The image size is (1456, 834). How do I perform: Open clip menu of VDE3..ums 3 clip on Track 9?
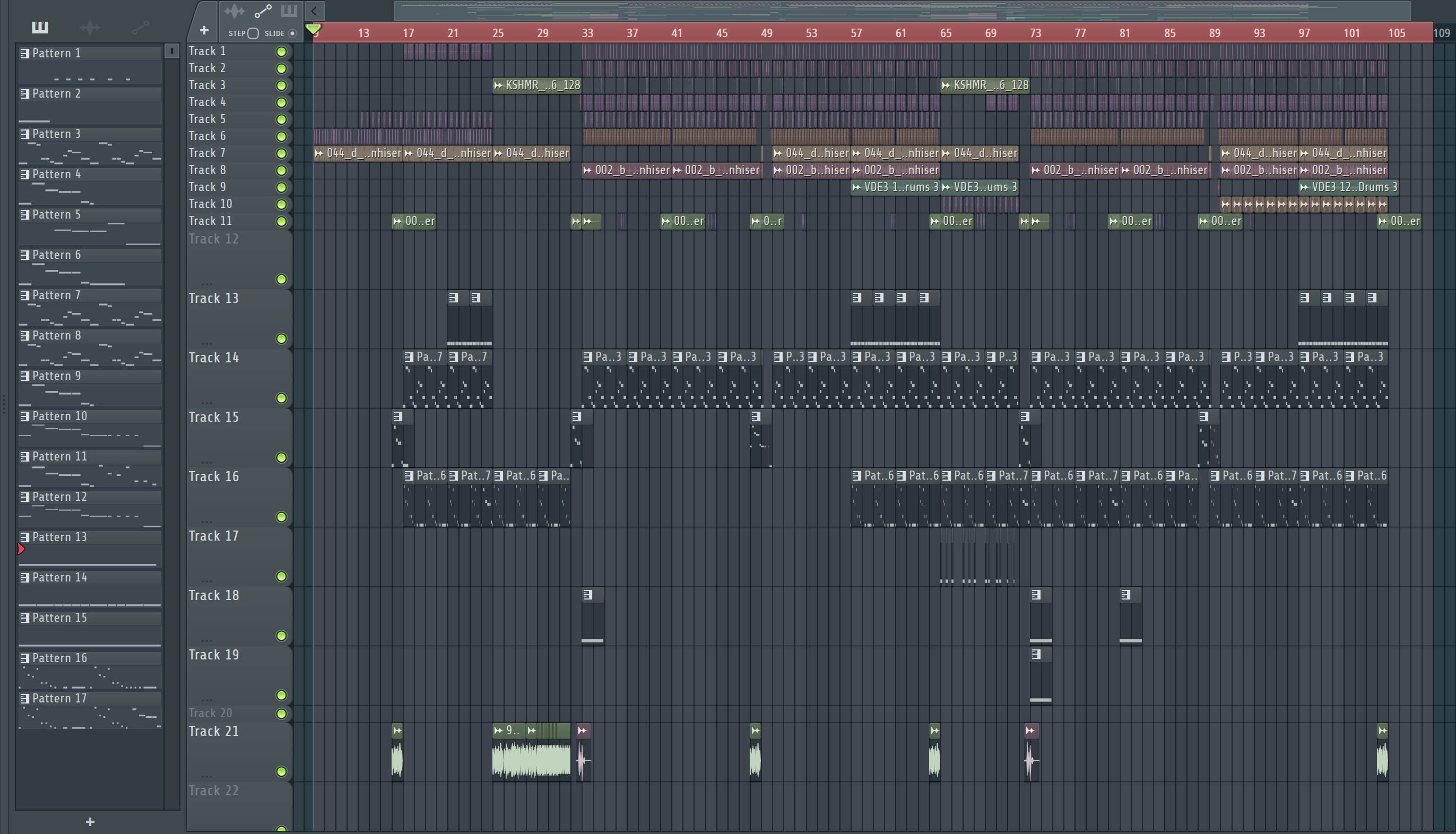(x=946, y=187)
